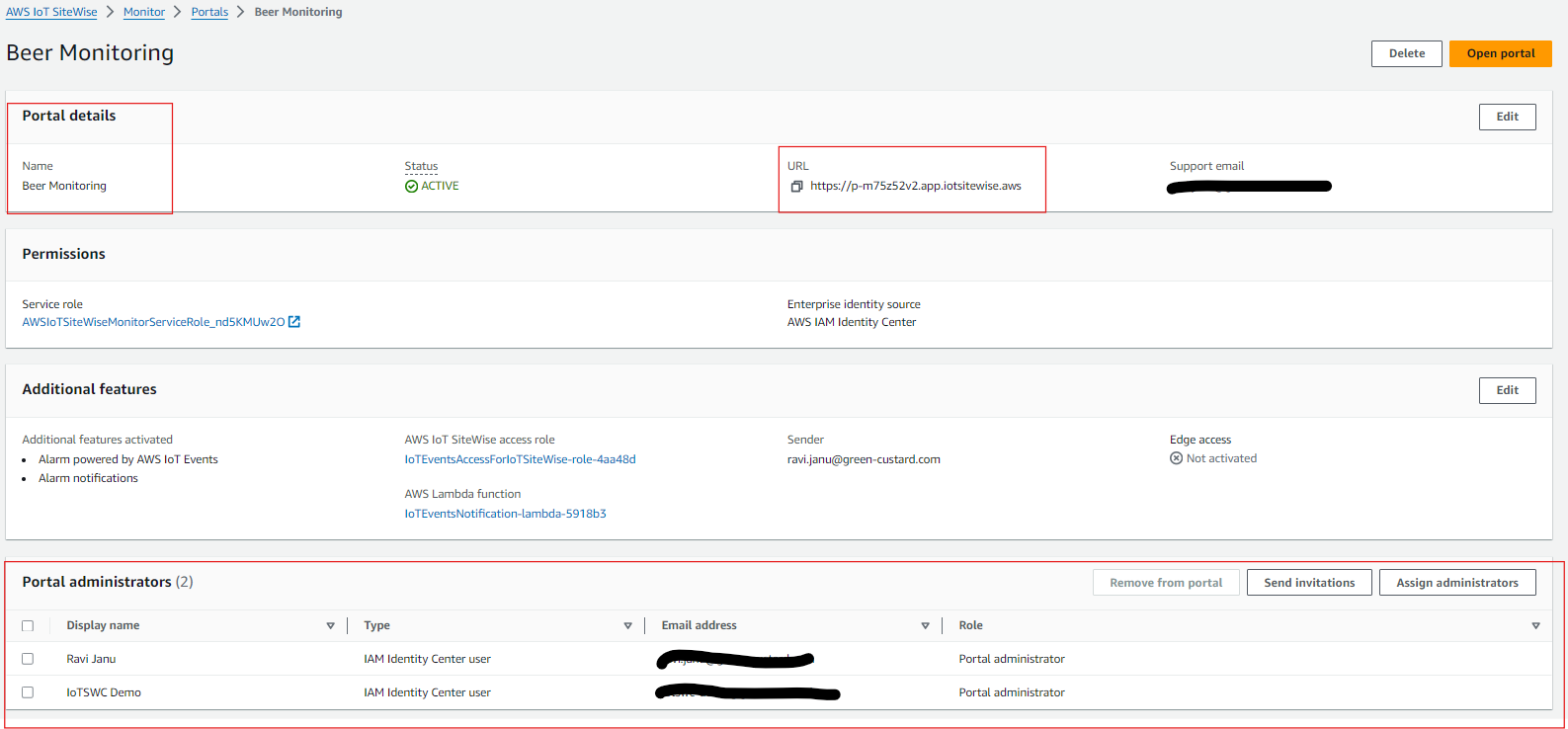Copy the portal URL using the copy icon

pyautogui.click(x=796, y=187)
